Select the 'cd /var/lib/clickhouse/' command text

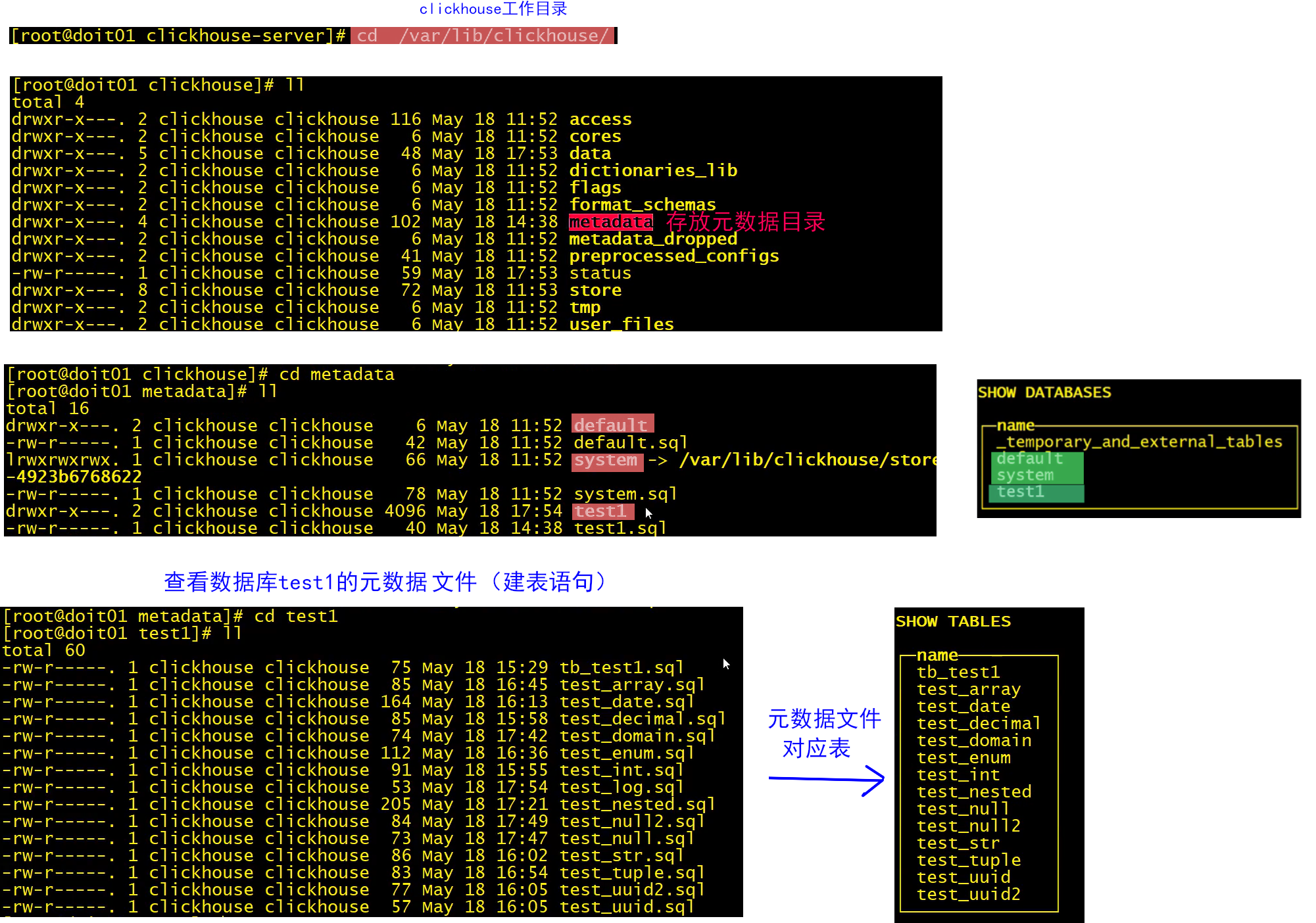point(483,35)
